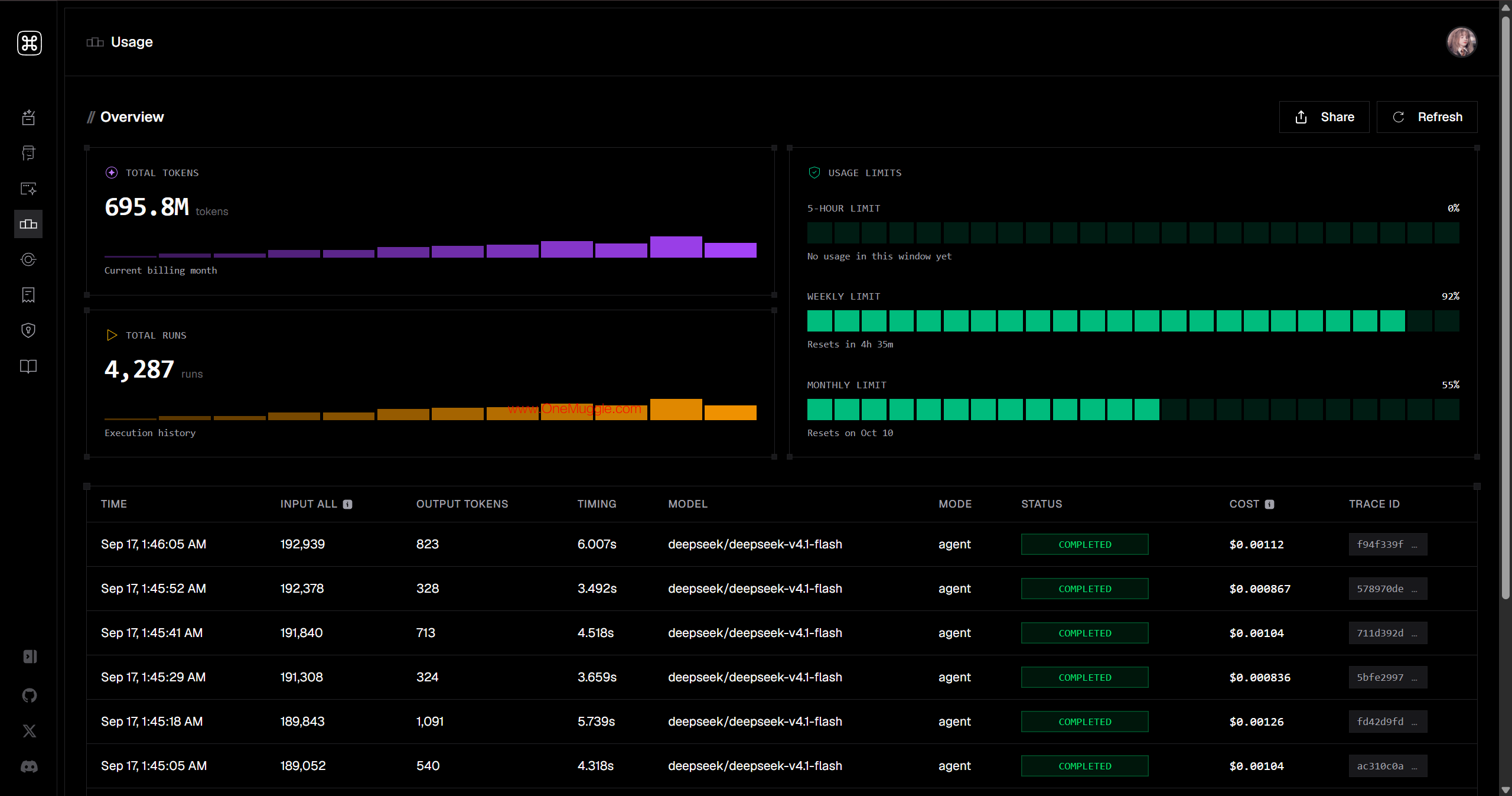Open the shield keyhole icon in sidebar

(x=28, y=330)
